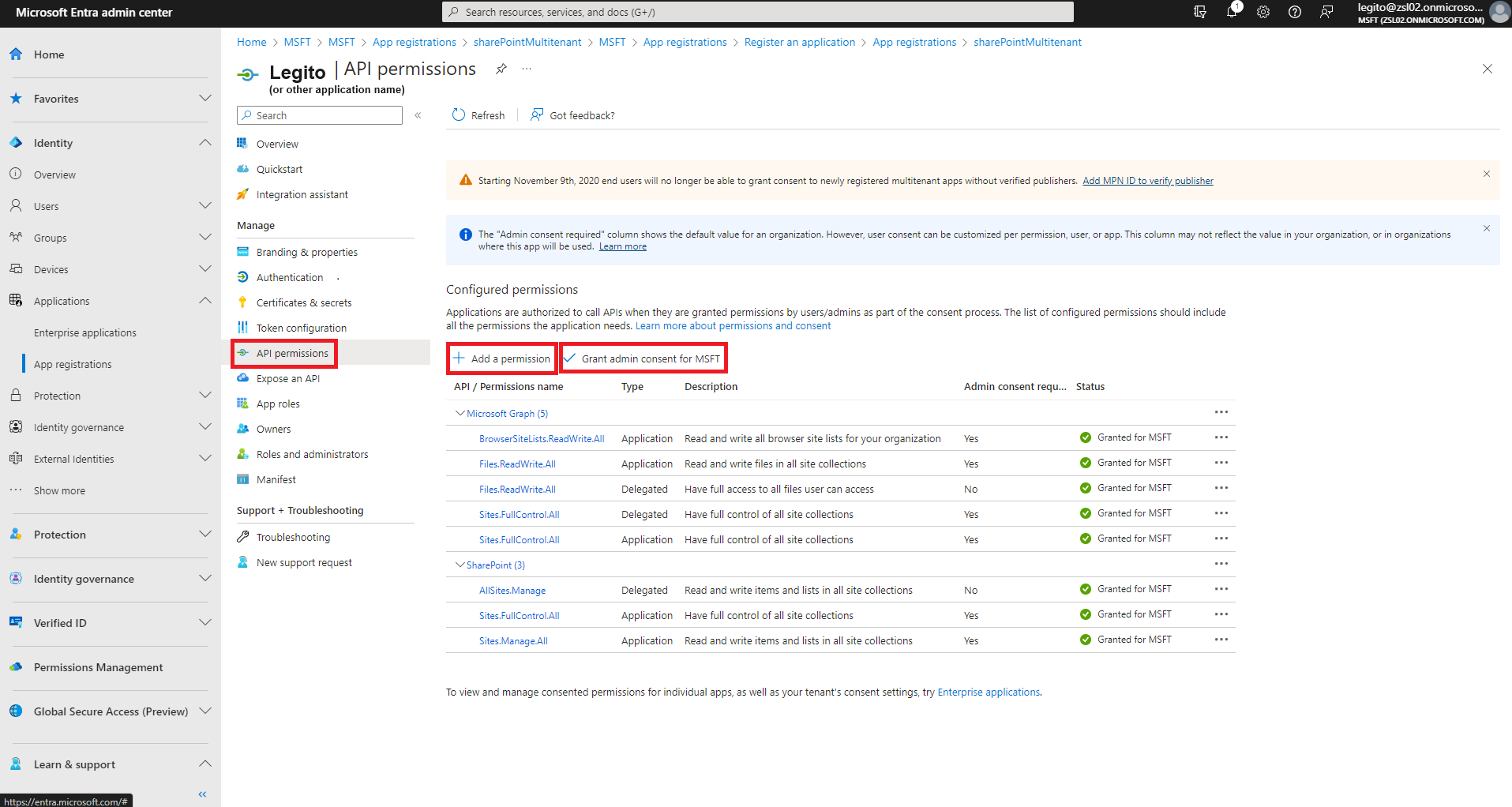This screenshot has height=807, width=1512.
Task: Open row menu for AllSites.Manage
Action: (x=1221, y=589)
